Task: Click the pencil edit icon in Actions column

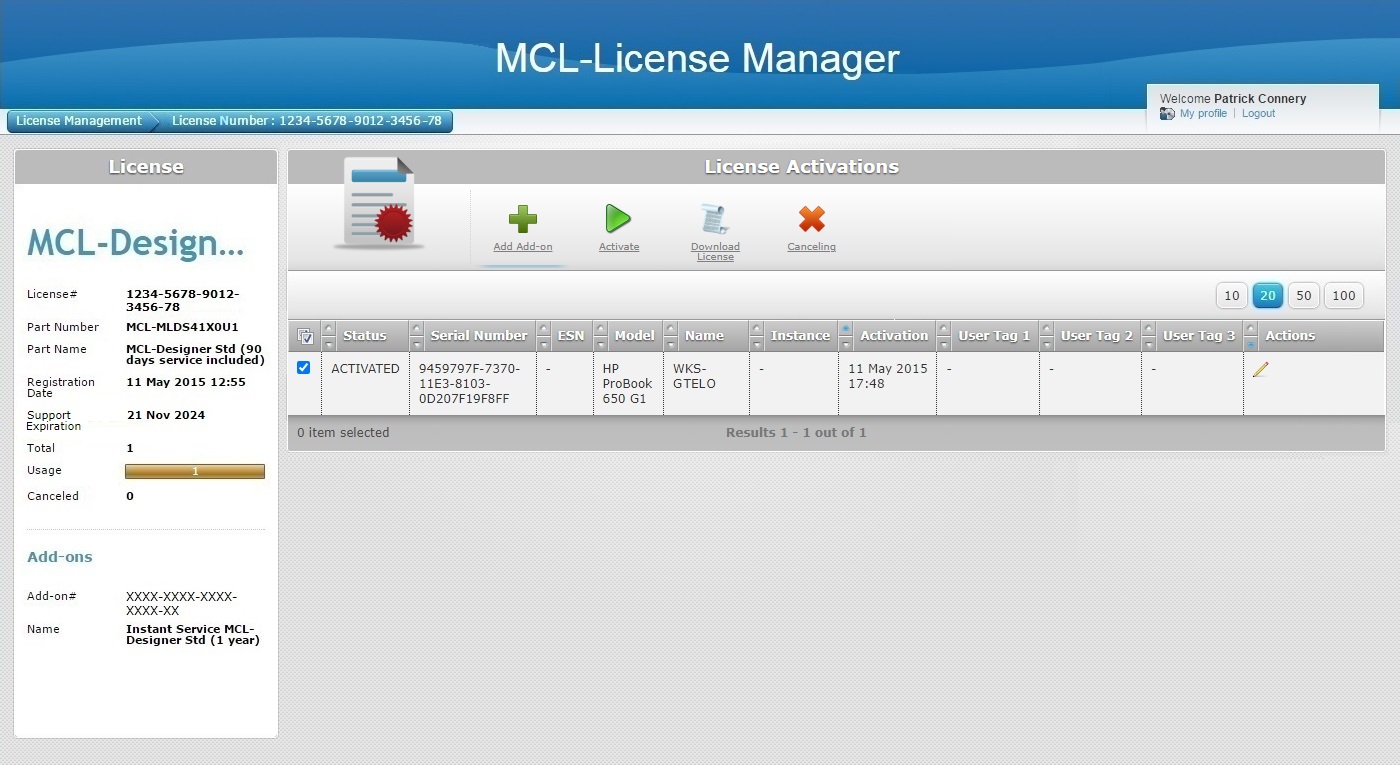Action: point(1260,369)
